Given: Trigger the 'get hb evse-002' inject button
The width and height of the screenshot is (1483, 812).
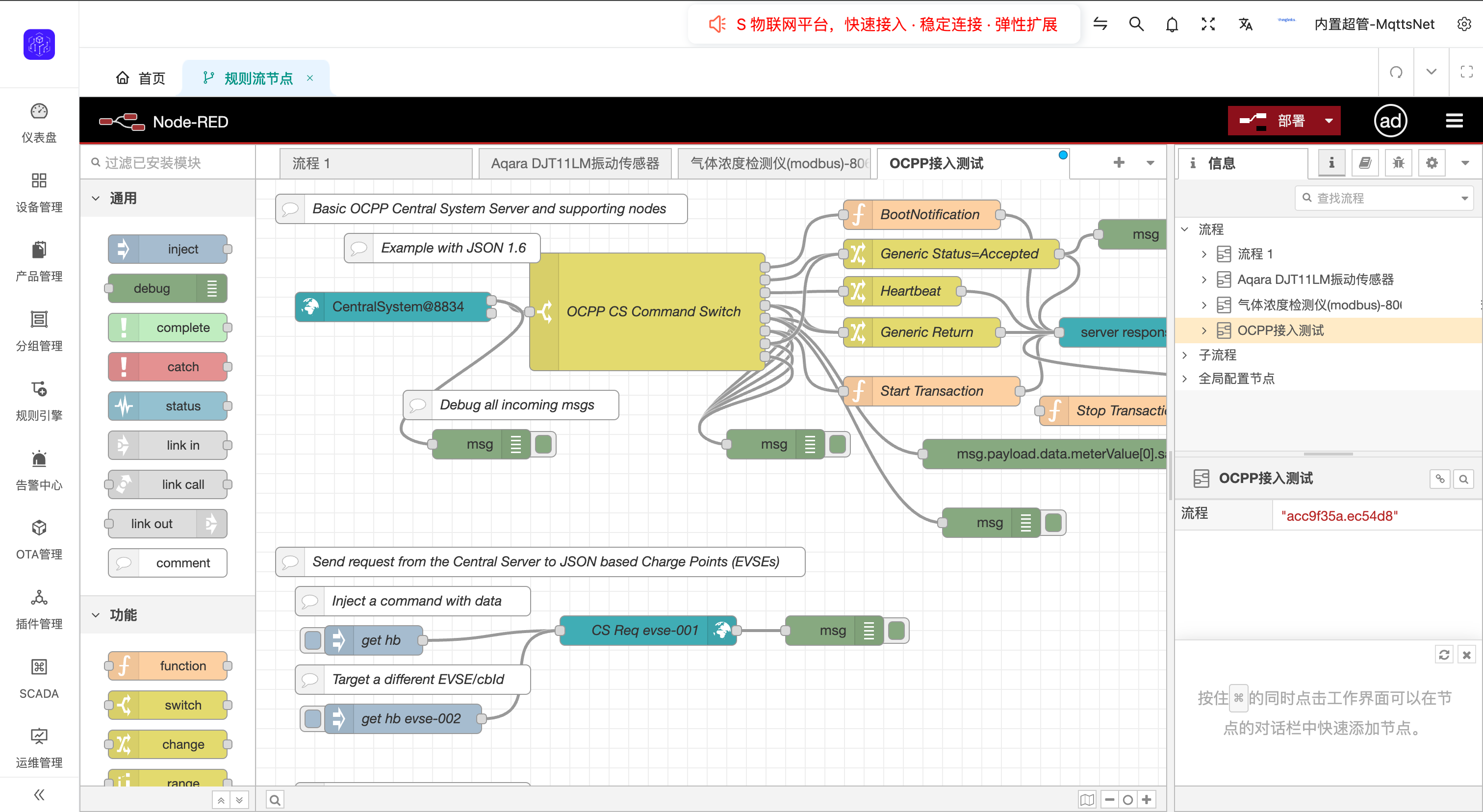Looking at the screenshot, I should [312, 718].
